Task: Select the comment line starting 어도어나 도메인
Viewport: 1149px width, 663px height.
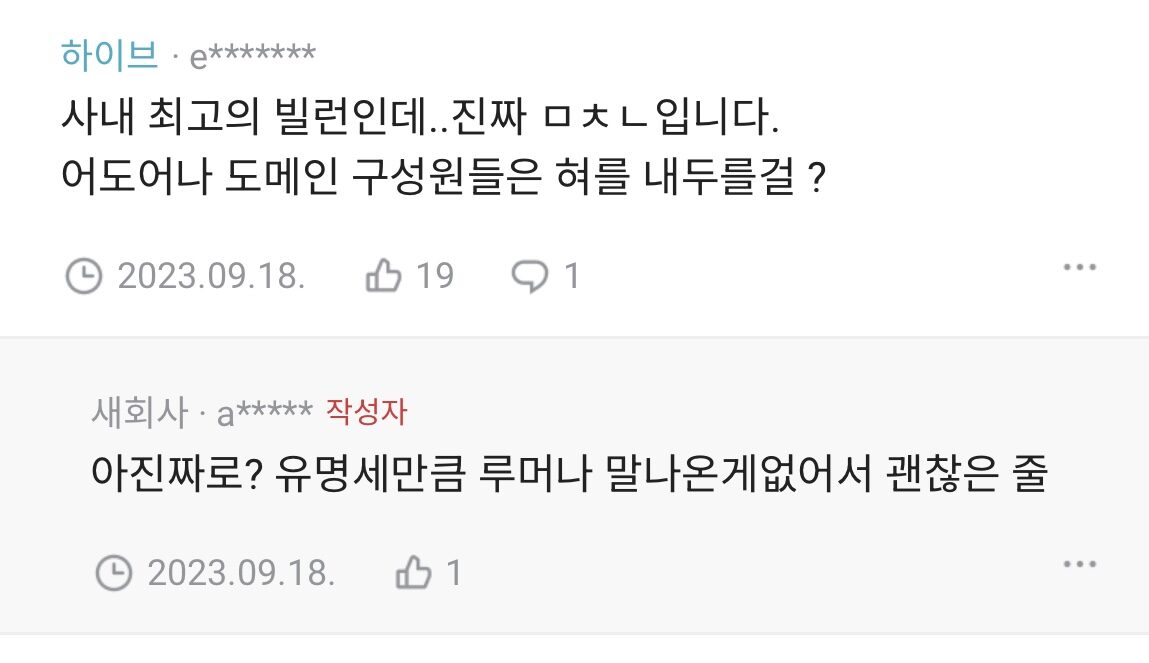Action: click(x=441, y=180)
